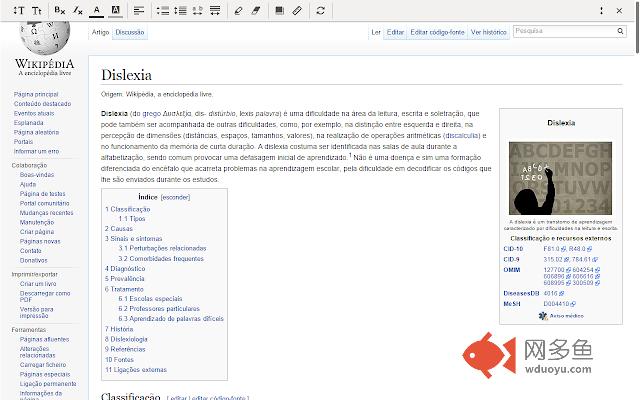Click the refresh/reset toolbar icon
The width and height of the screenshot is (640, 400).
[x=320, y=10]
